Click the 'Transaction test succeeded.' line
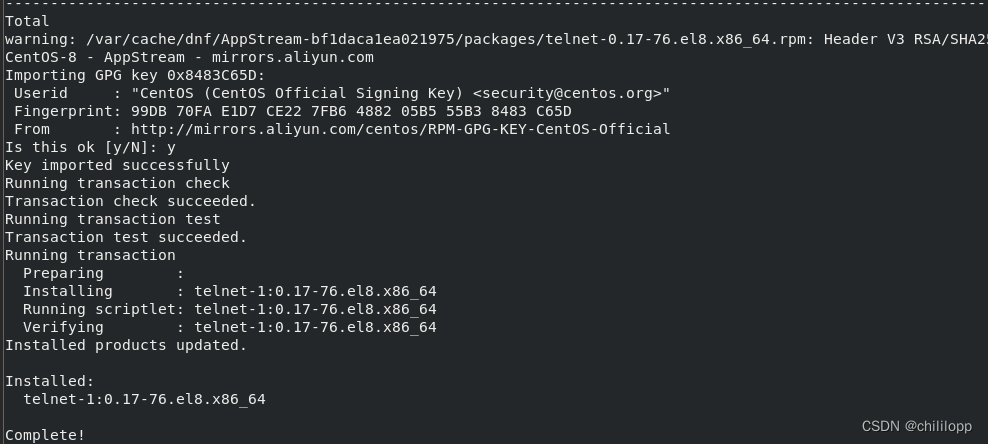This screenshot has height=444, width=988. (126, 237)
